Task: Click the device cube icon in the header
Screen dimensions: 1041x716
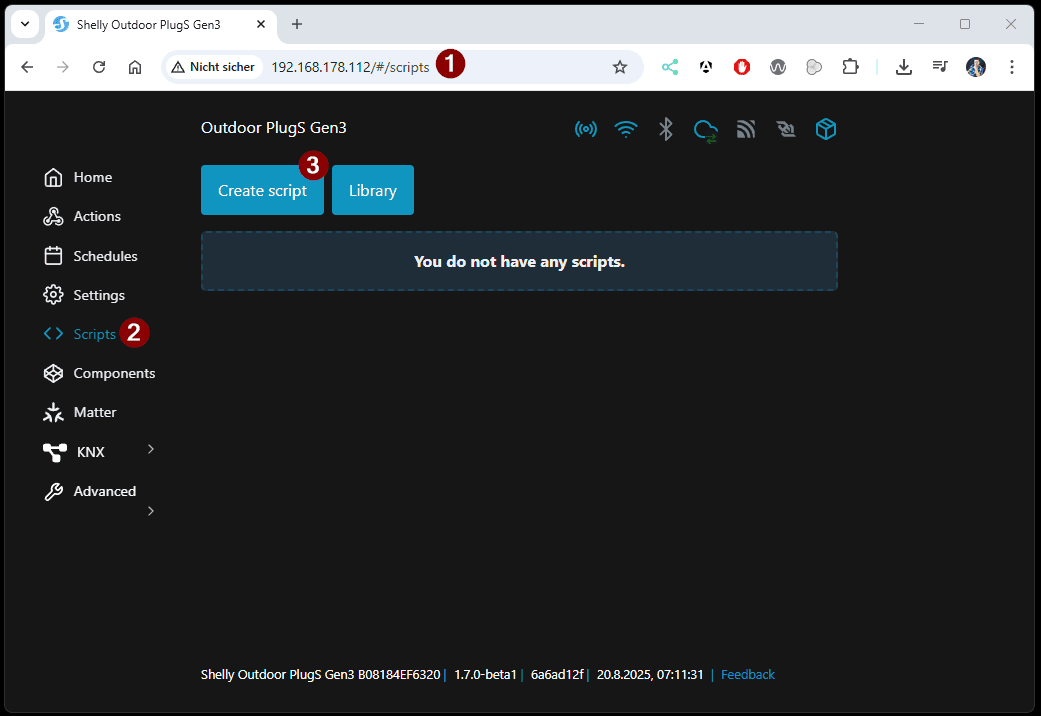Action: 826,129
